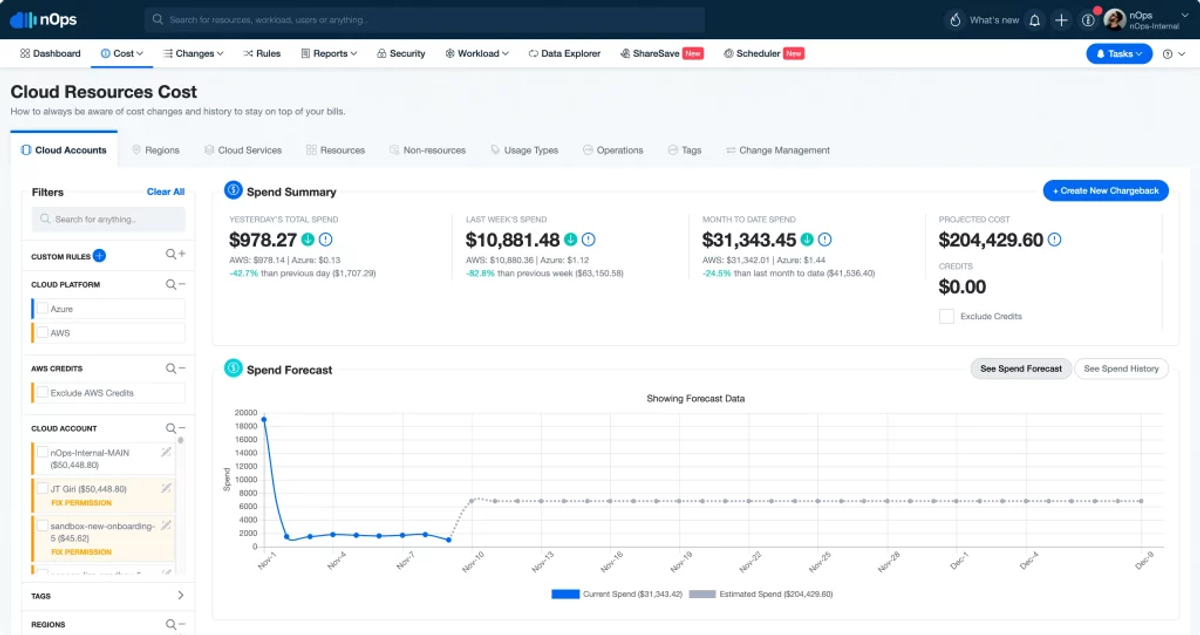Screen dimensions: 1200x635
Task: Open the Security menu item
Action: tap(401, 54)
